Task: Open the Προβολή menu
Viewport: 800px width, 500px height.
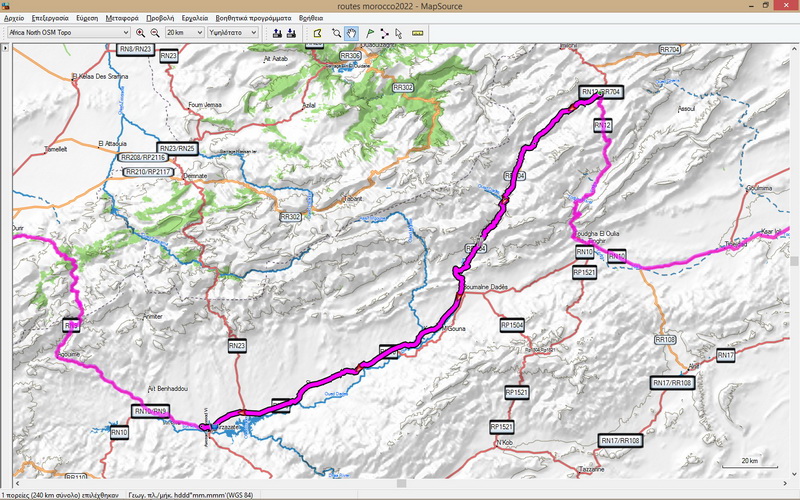Action: (x=160, y=18)
